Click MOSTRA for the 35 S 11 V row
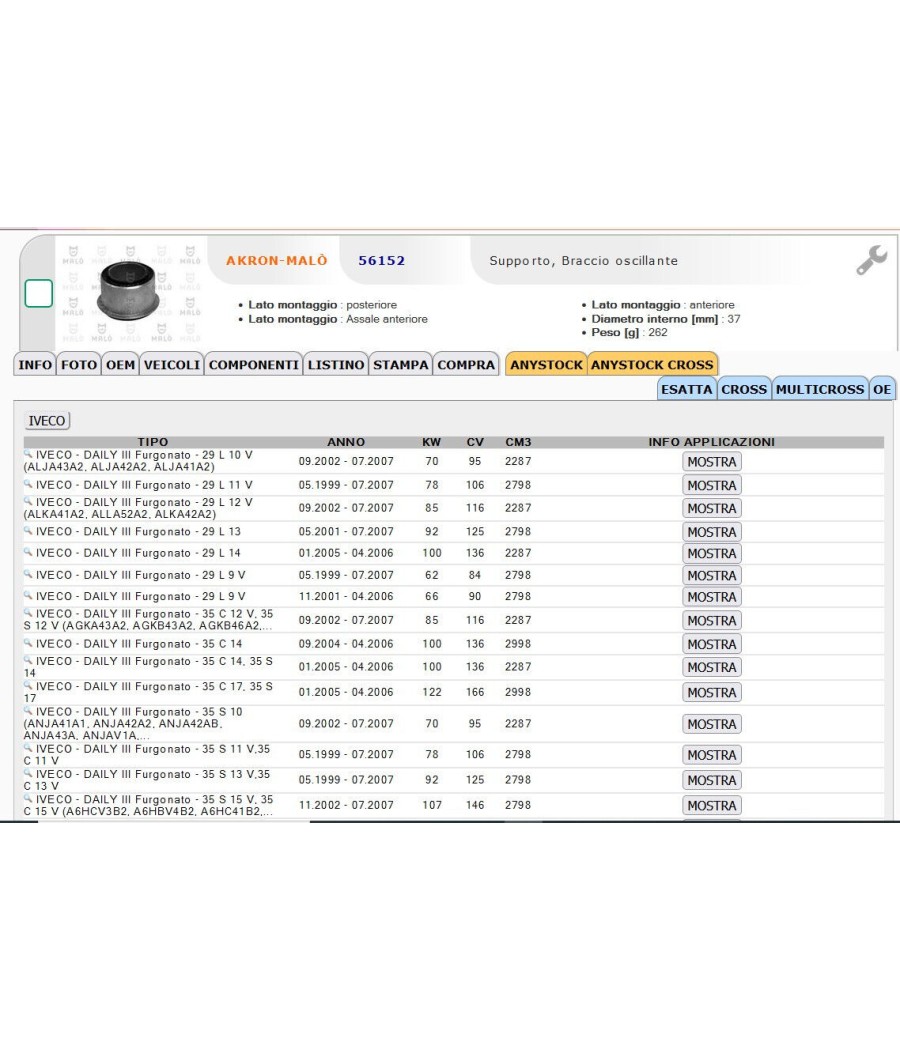 pyautogui.click(x=712, y=755)
